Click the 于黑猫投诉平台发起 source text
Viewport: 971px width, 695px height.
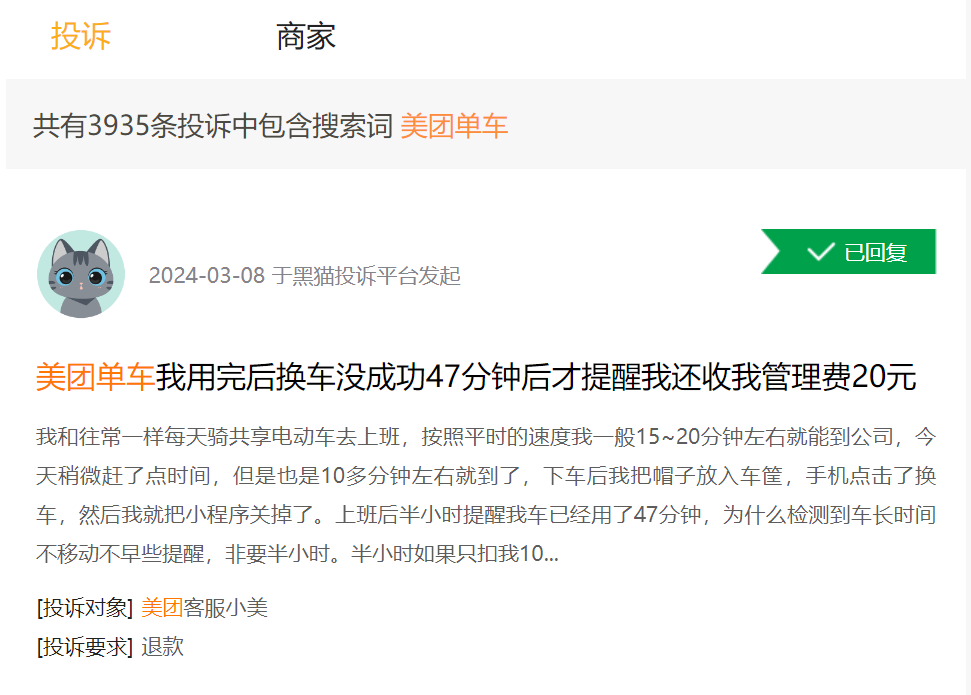(366, 276)
